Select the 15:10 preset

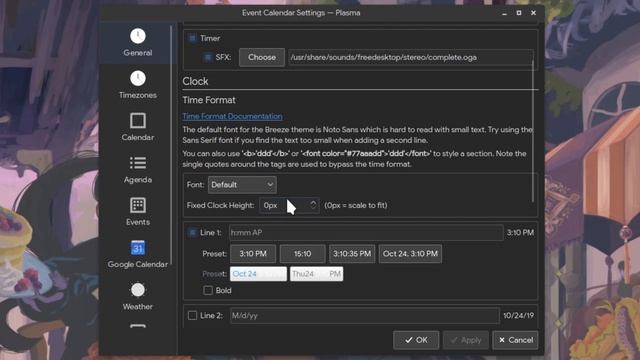[x=302, y=254]
